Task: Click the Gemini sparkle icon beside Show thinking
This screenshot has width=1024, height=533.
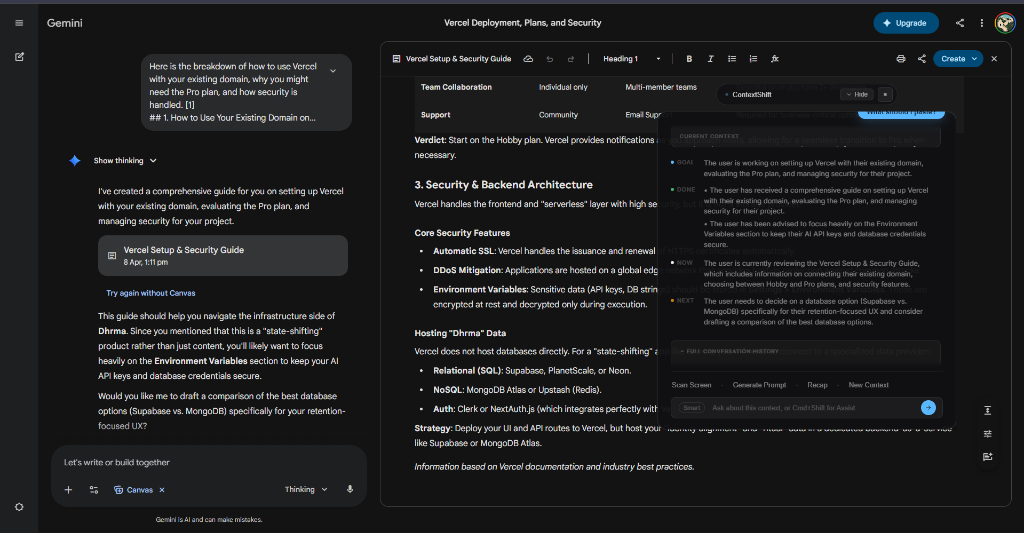Action: click(x=74, y=161)
